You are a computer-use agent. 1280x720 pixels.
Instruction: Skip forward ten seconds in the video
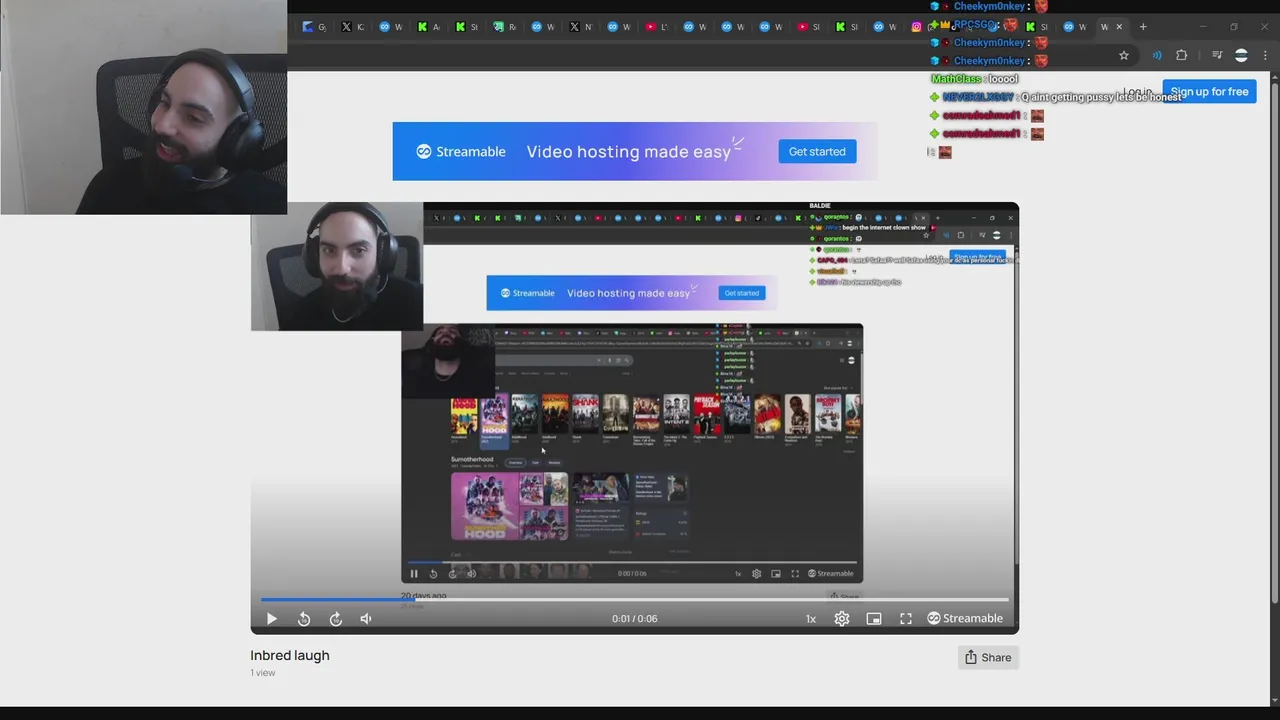(336, 619)
